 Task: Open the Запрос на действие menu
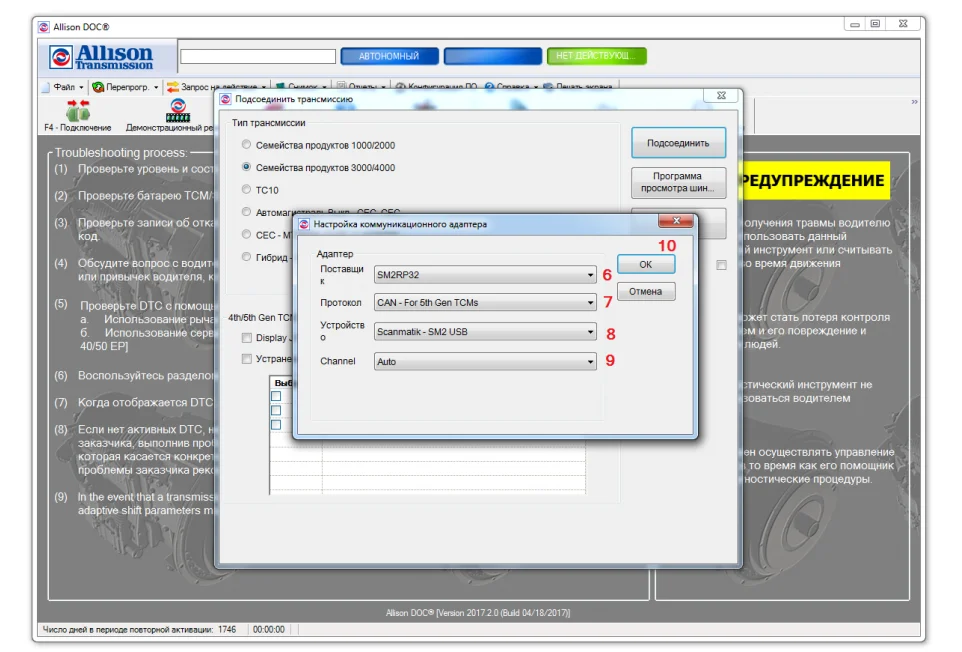click(x=216, y=87)
